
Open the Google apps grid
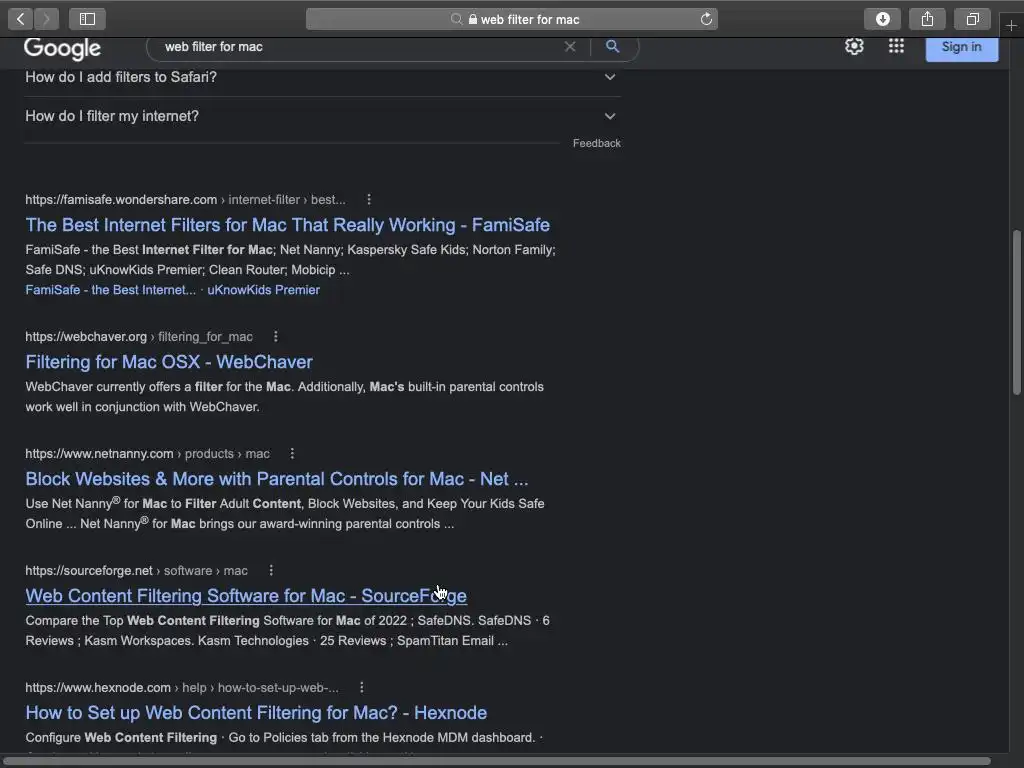(x=896, y=46)
